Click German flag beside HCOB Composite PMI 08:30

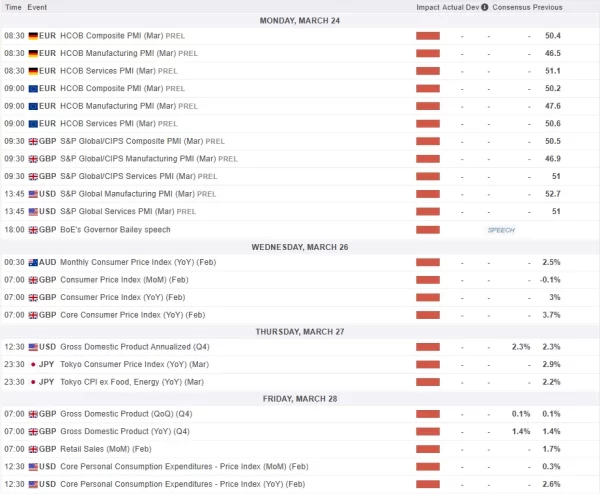click(33, 36)
